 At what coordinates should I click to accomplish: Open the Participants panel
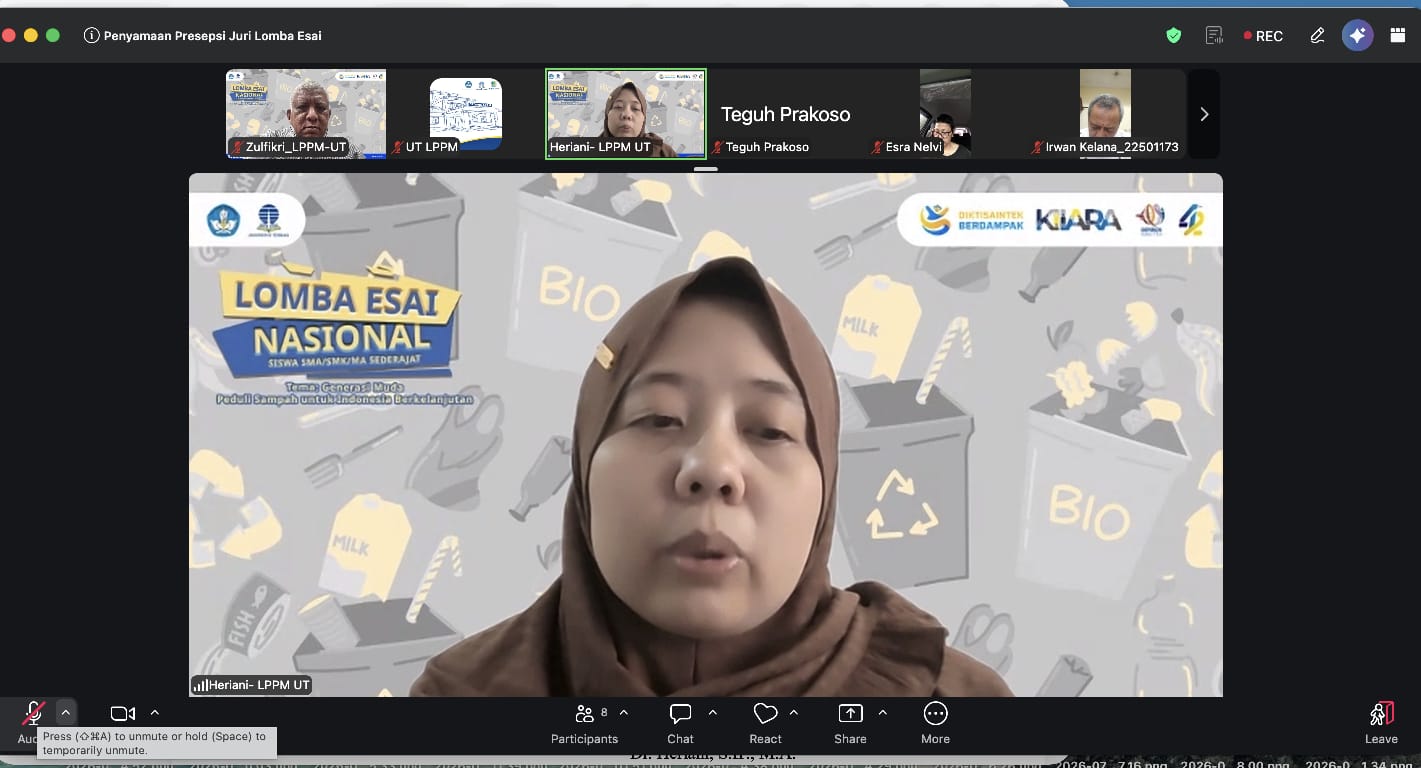pos(584,724)
